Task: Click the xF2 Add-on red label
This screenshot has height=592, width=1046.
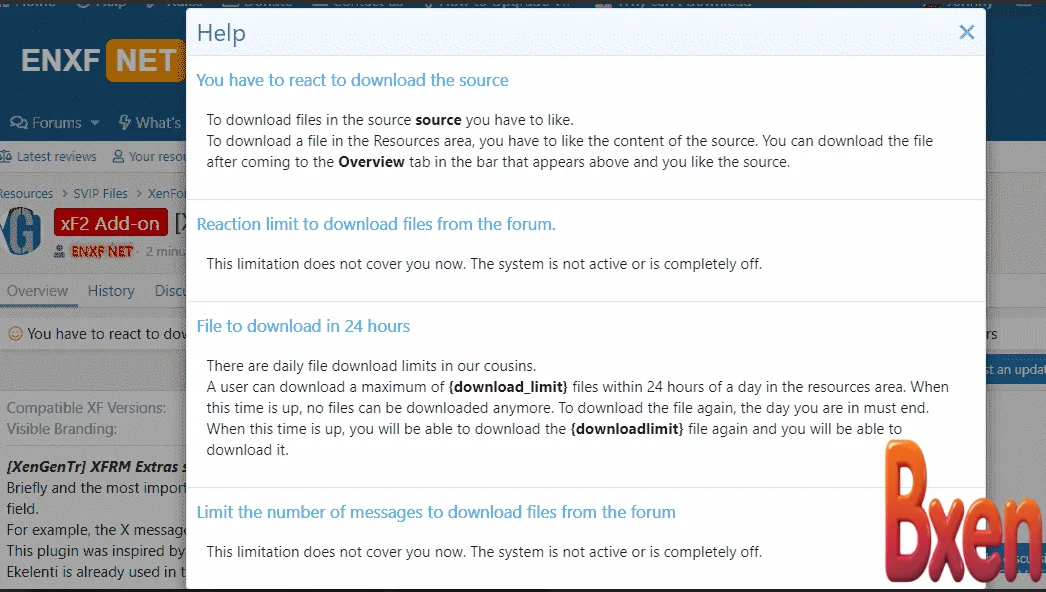Action: (110, 224)
